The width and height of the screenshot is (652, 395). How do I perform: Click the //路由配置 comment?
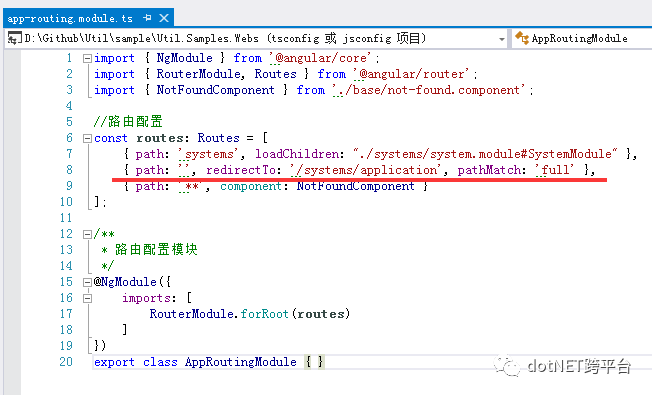pos(128,122)
